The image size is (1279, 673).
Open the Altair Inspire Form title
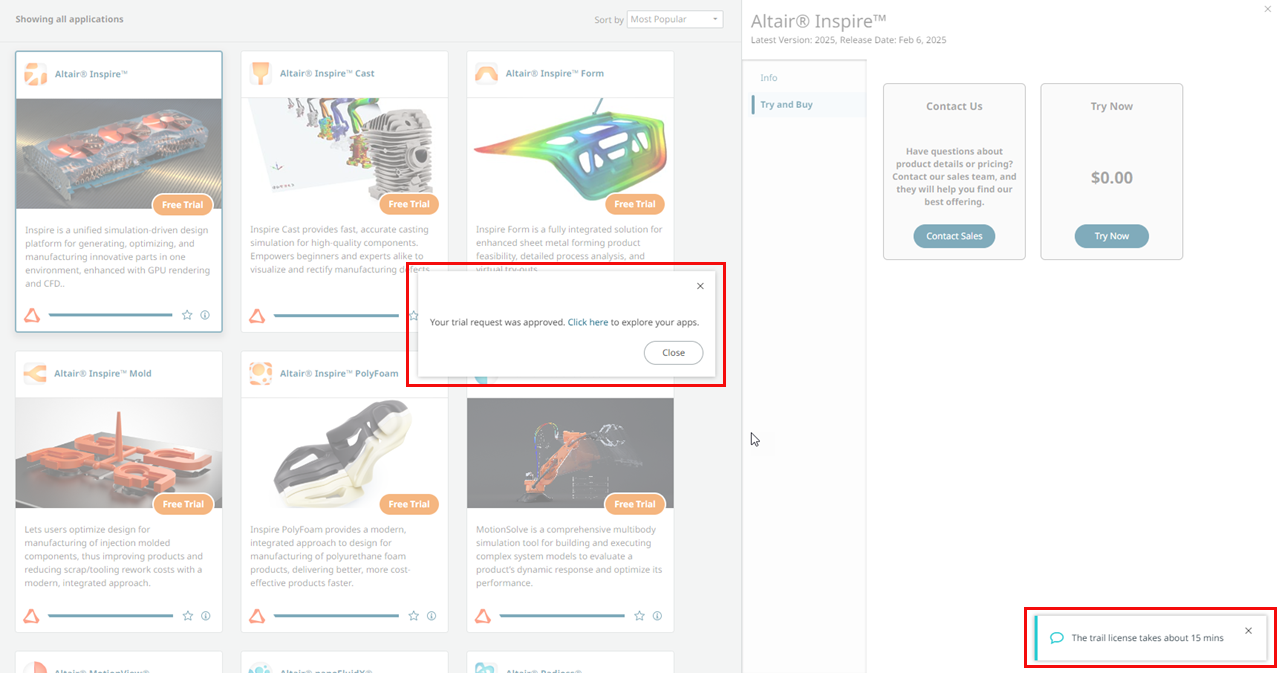click(555, 74)
